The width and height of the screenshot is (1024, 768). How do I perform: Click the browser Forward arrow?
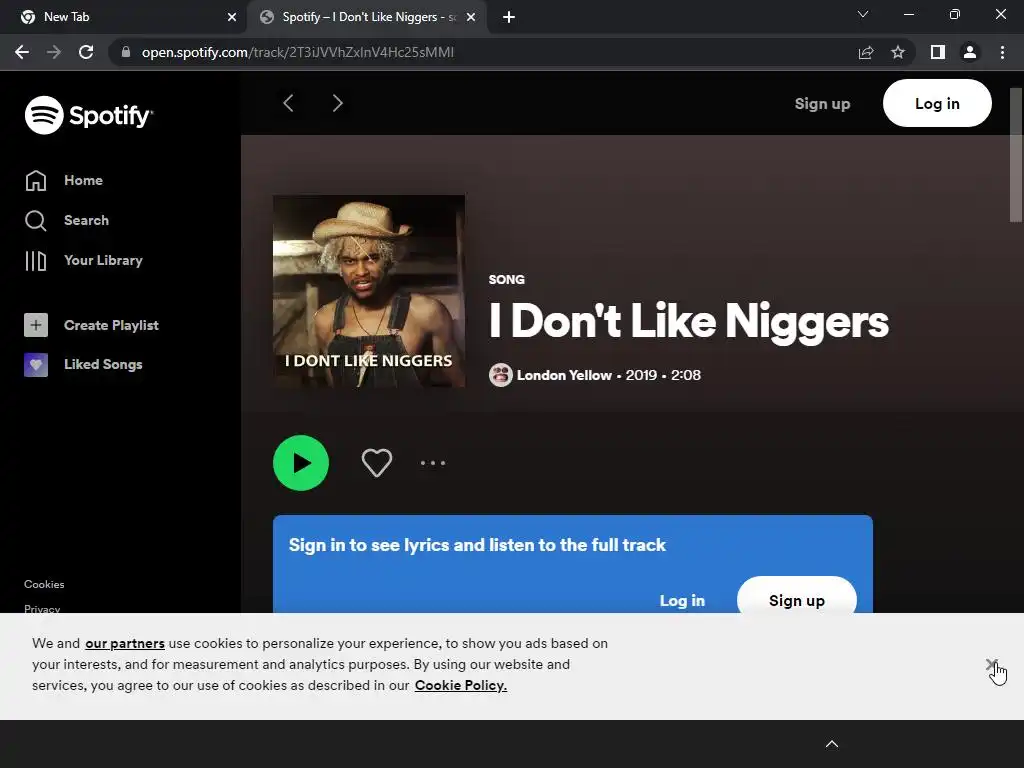click(54, 52)
